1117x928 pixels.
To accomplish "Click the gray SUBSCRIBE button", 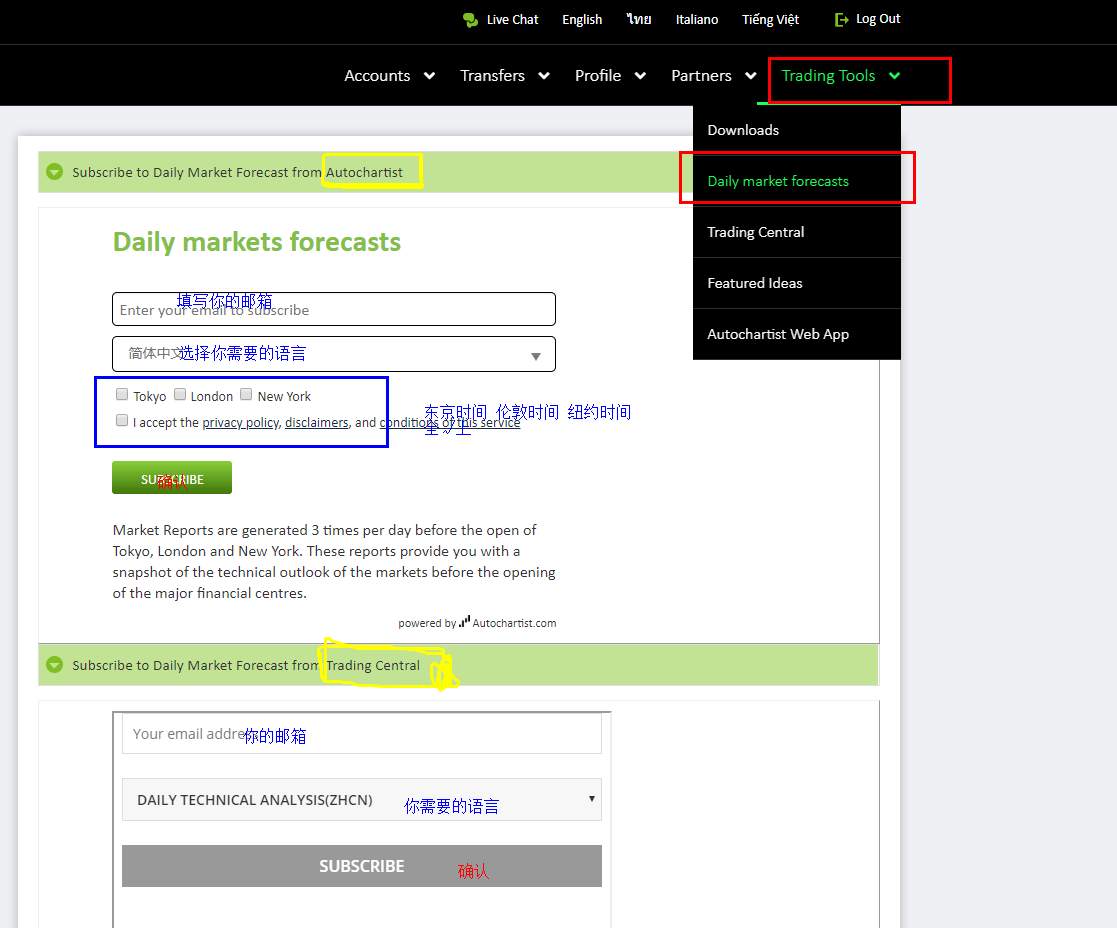I will [362, 866].
